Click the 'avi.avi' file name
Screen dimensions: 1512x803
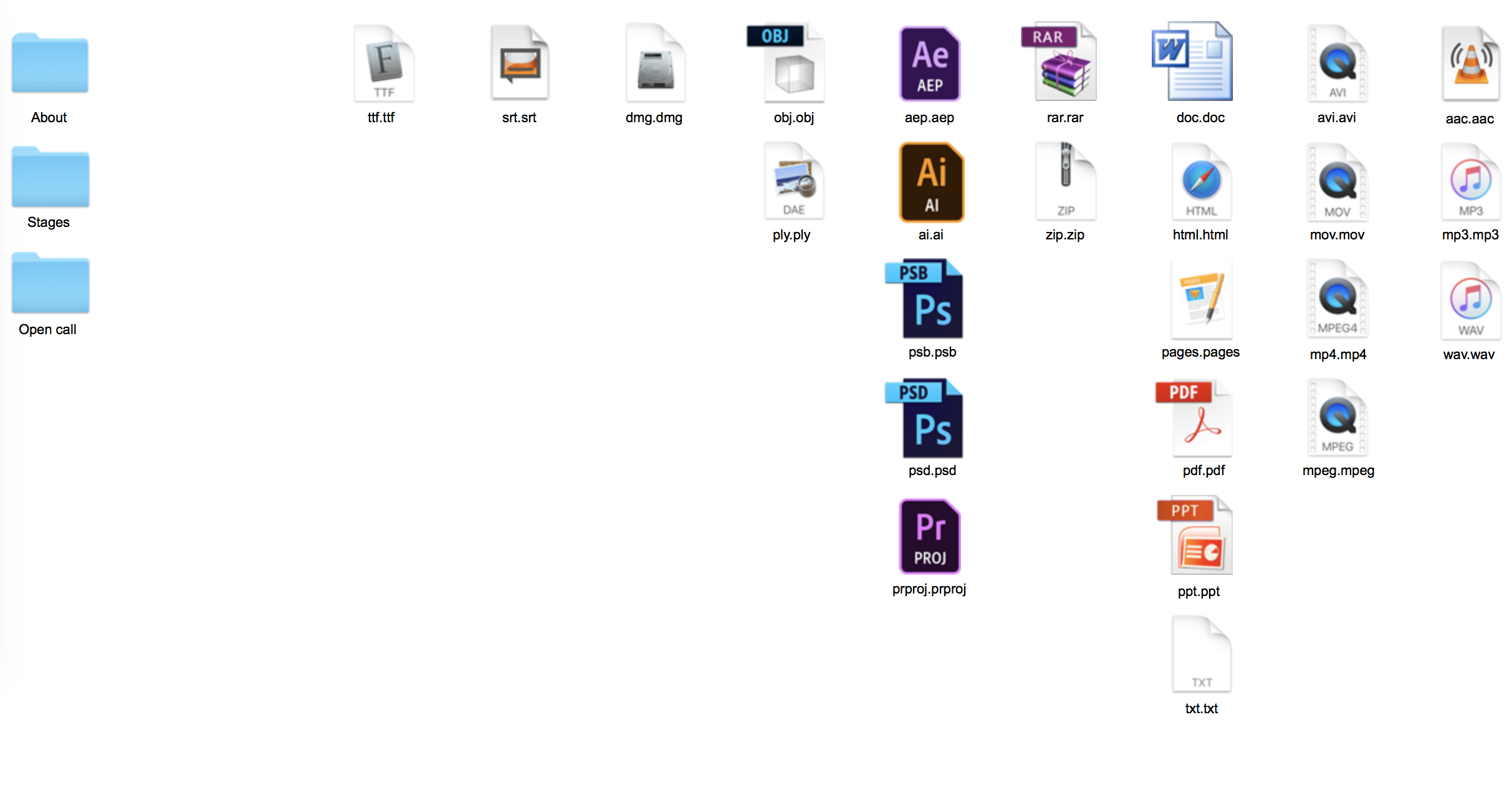point(1336,117)
